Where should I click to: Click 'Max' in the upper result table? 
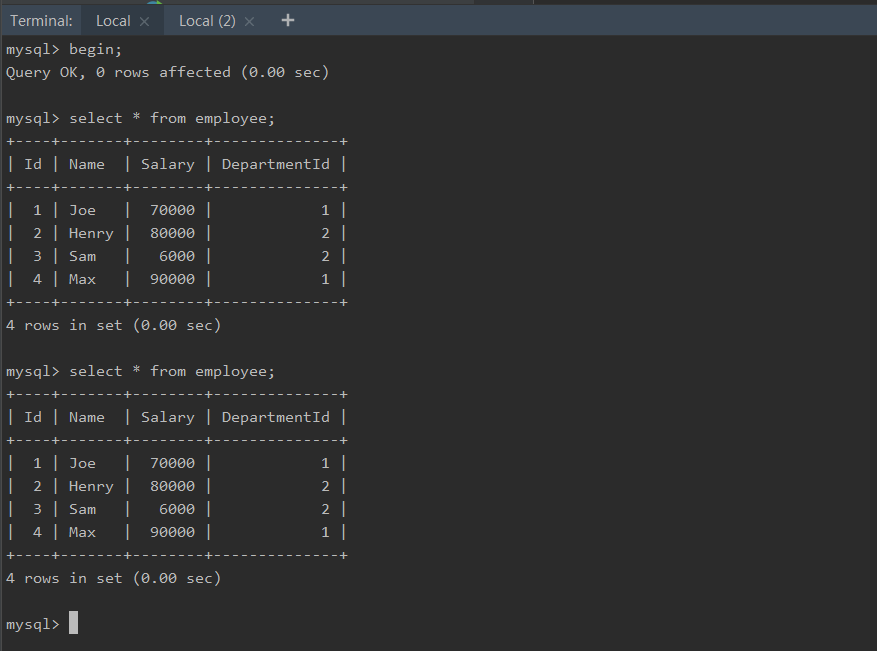[x=82, y=279]
